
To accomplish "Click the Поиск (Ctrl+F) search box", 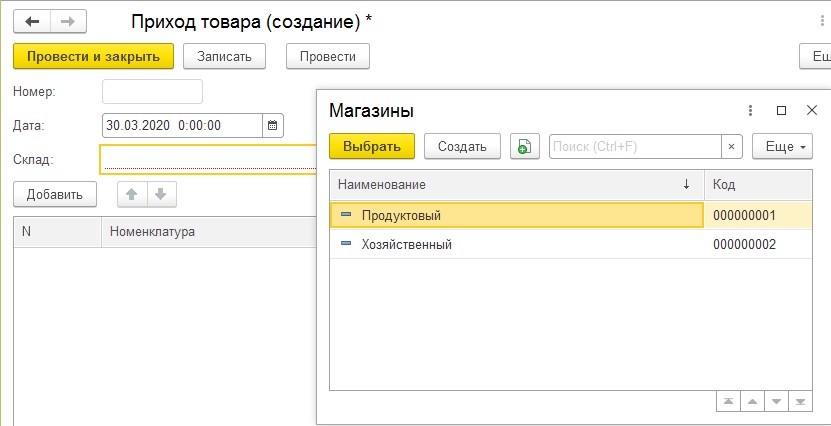I will [635, 146].
